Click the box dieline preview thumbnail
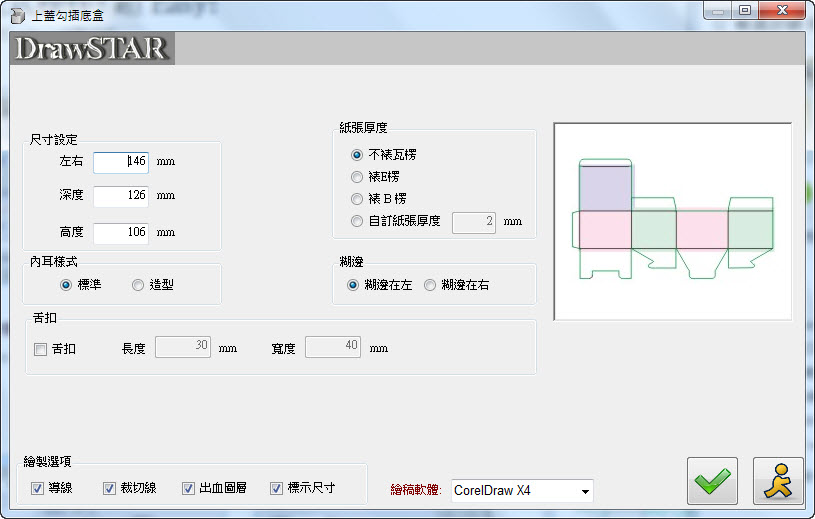Image resolution: width=815 pixels, height=519 pixels. 673,221
